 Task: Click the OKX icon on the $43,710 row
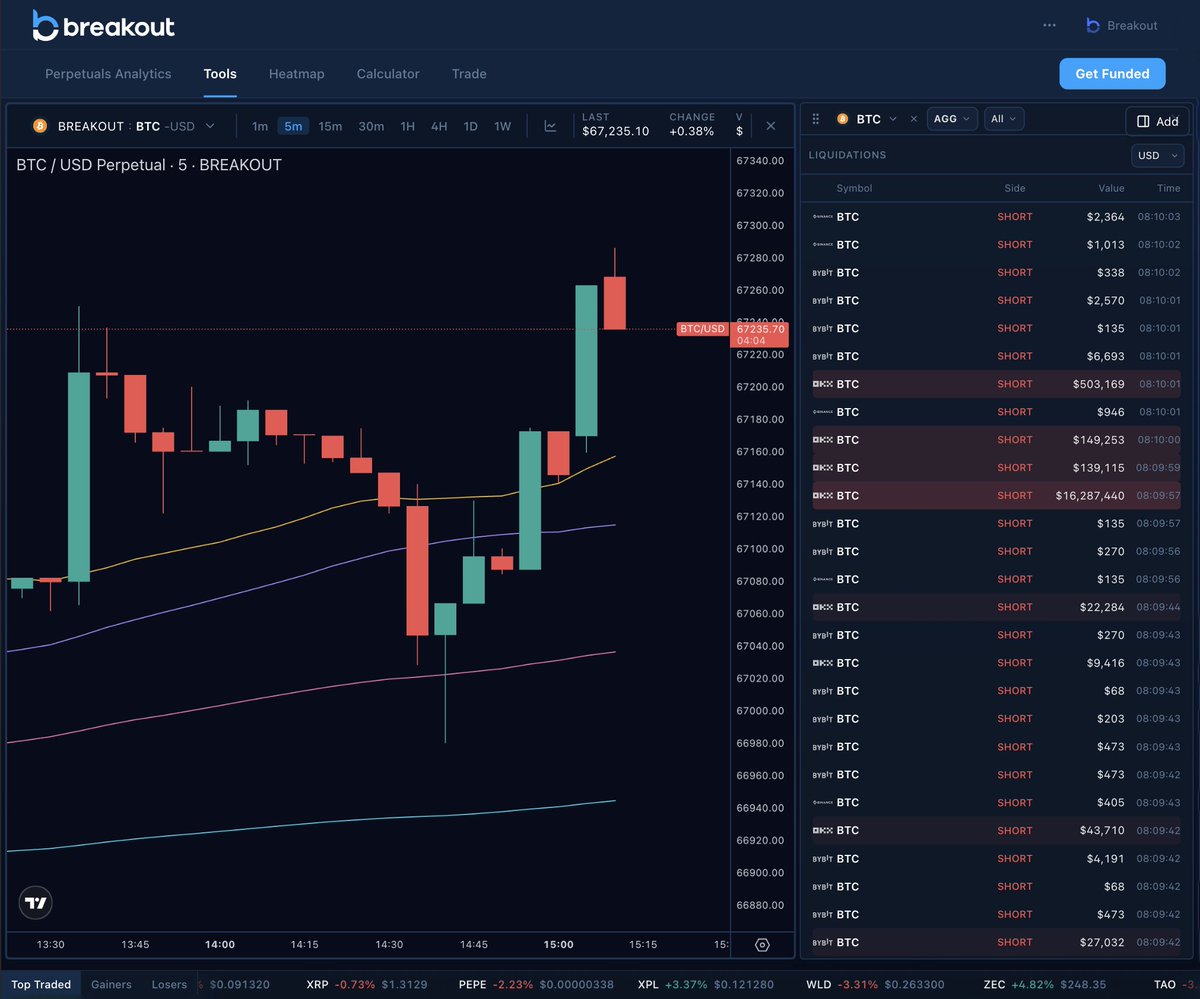(822, 831)
